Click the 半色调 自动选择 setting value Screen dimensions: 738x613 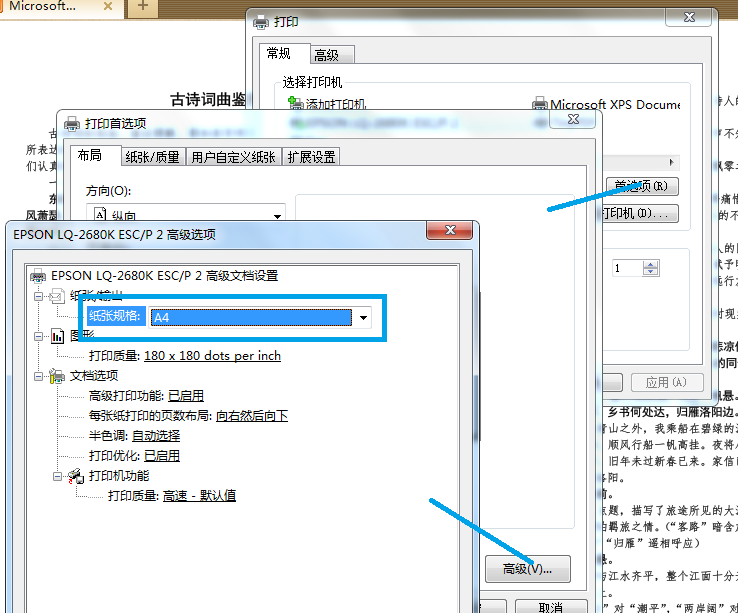[x=156, y=436]
